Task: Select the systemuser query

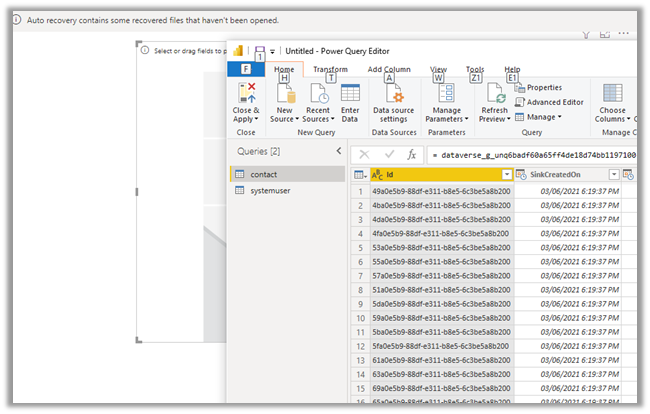Action: 270,190
